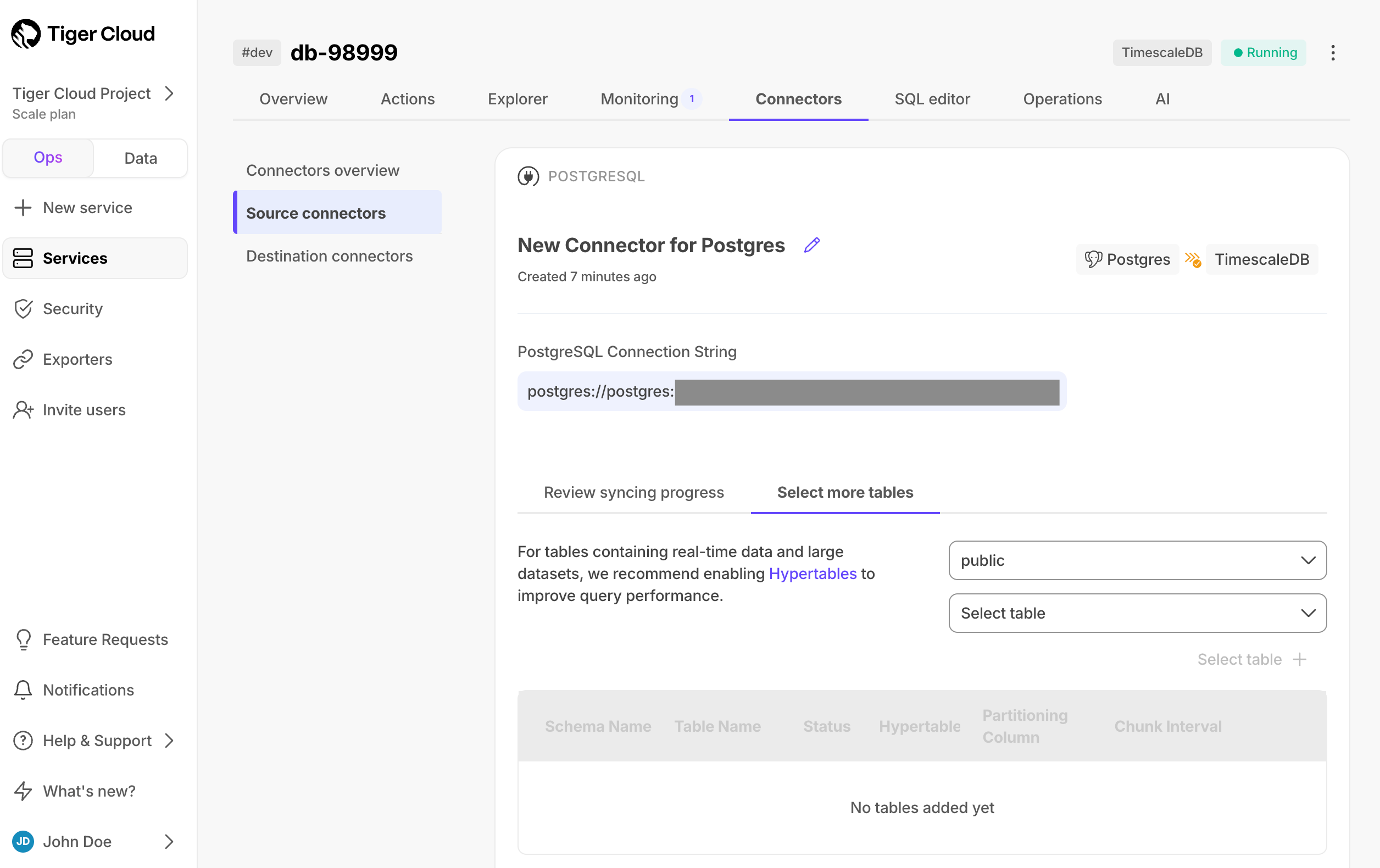Open the Operations tab
This screenshot has width=1380, height=868.
click(1062, 99)
